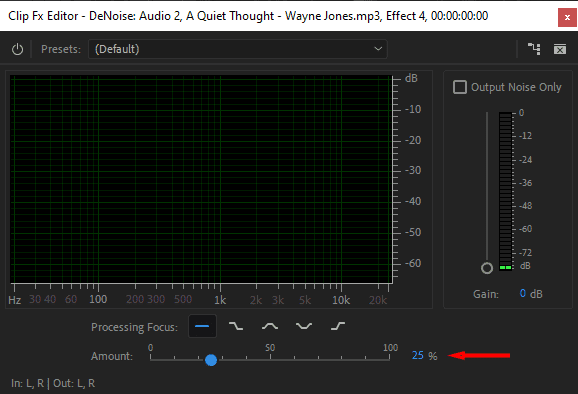Click the 'Processing Focus:' label

point(134,327)
